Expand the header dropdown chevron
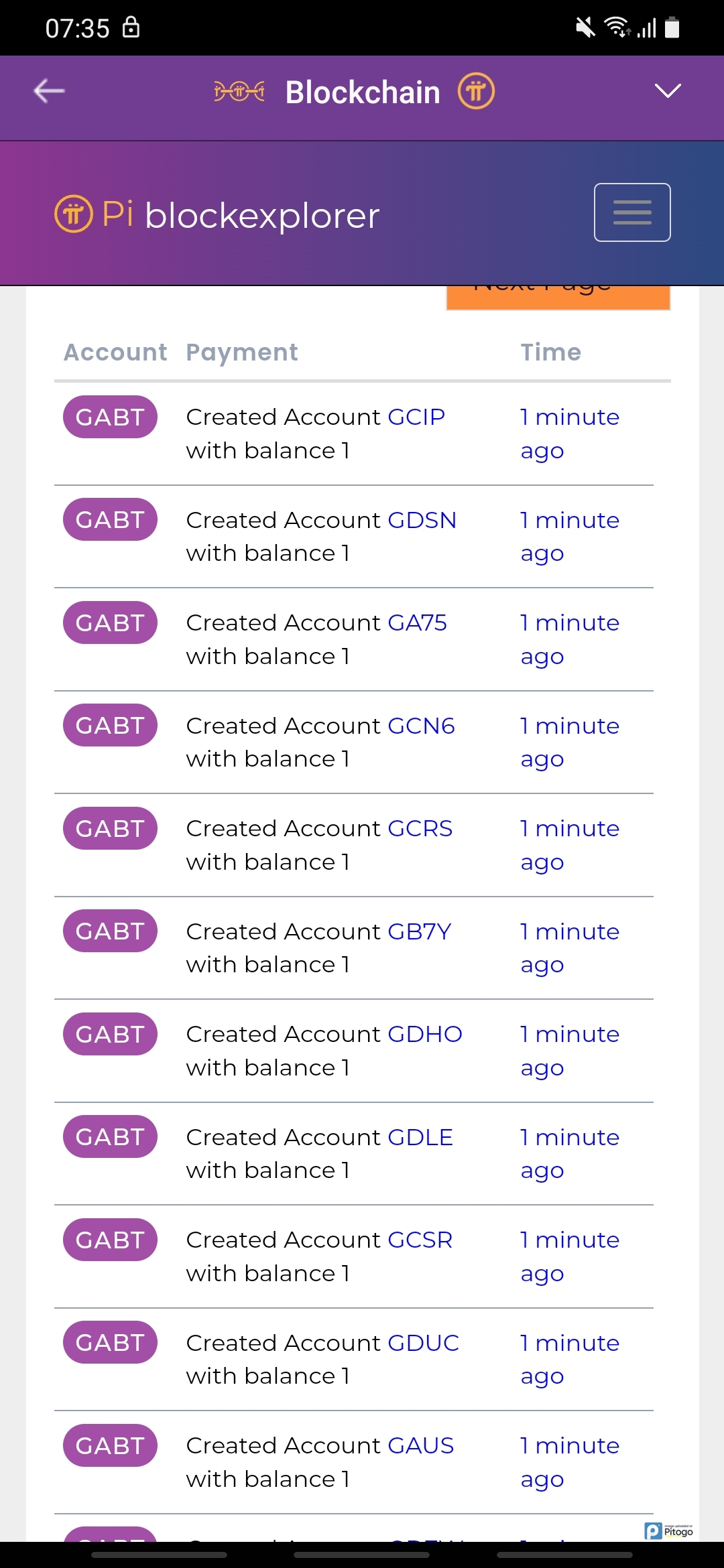 tap(667, 91)
